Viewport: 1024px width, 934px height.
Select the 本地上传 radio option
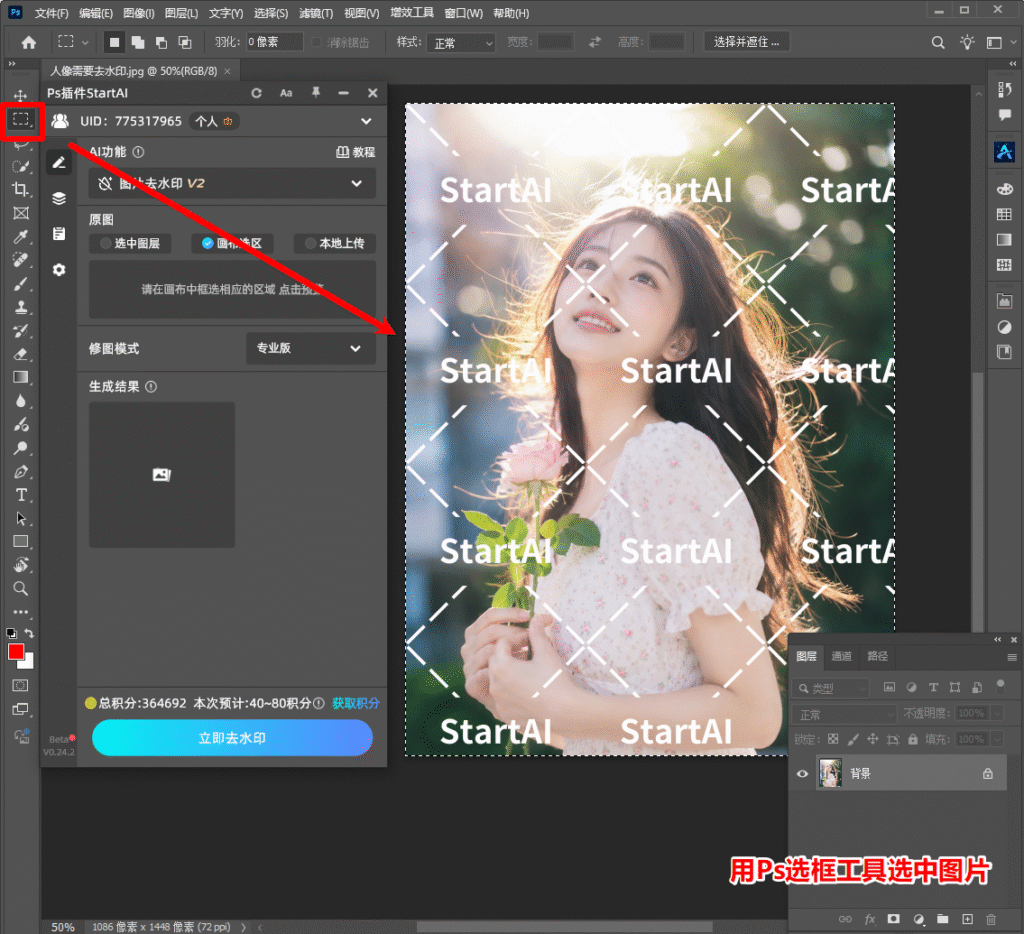tap(334, 244)
